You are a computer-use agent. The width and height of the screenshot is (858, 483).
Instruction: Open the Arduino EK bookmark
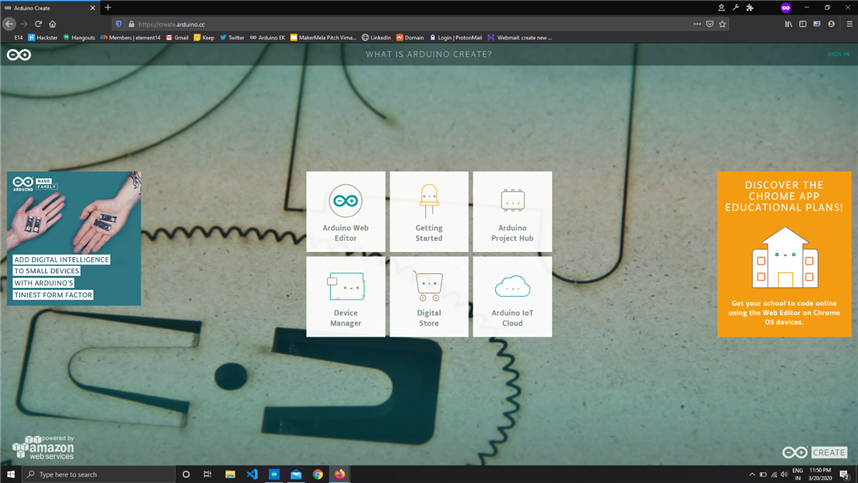point(268,38)
